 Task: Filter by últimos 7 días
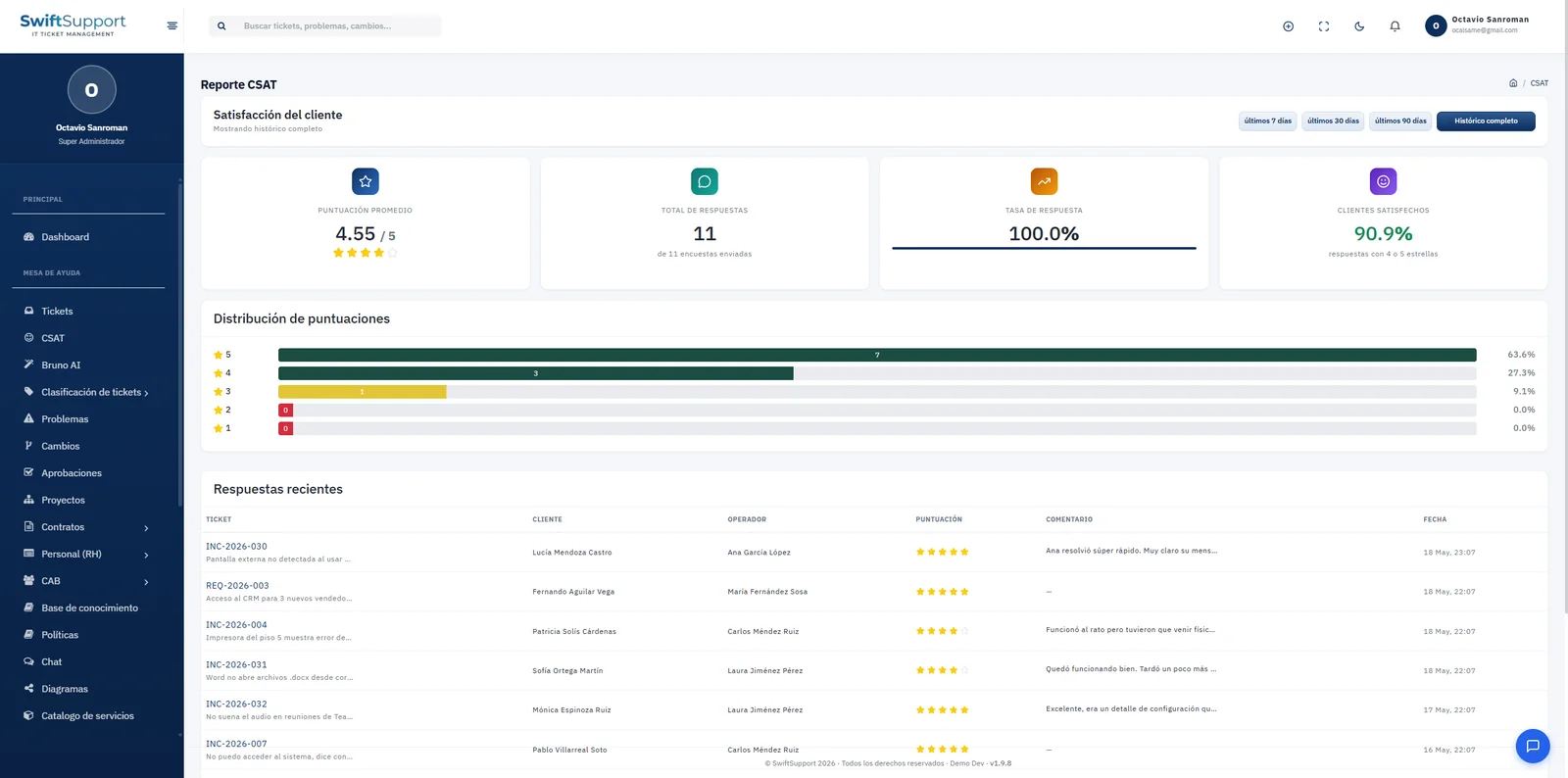coord(1267,122)
